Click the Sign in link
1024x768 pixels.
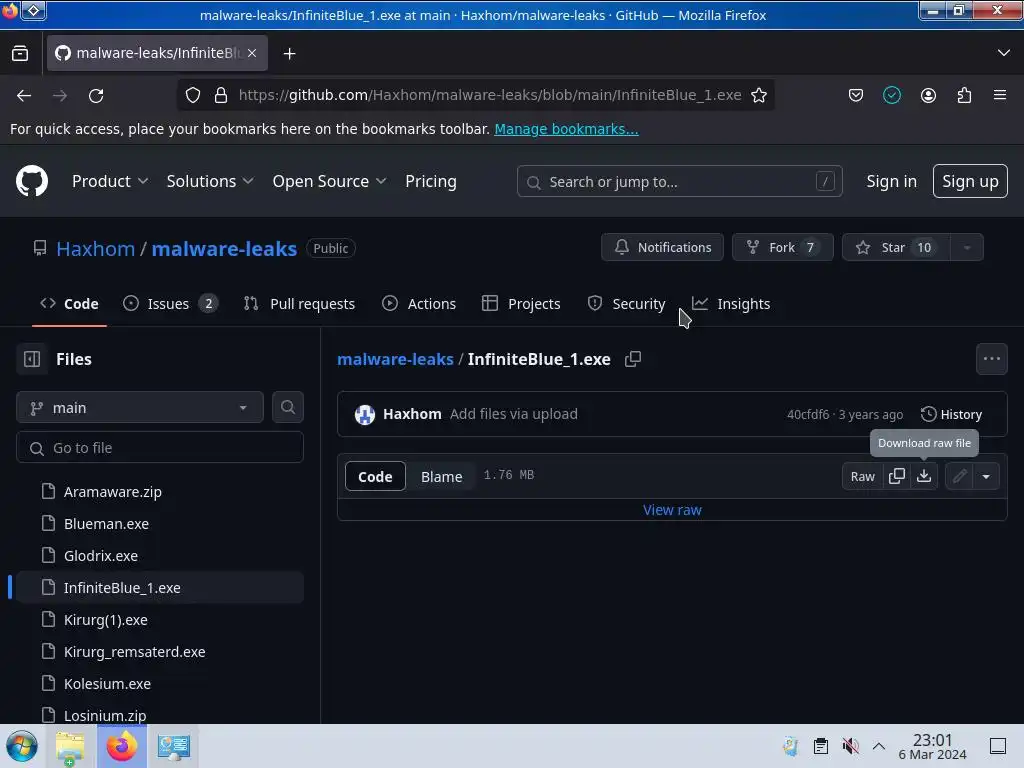(x=891, y=182)
